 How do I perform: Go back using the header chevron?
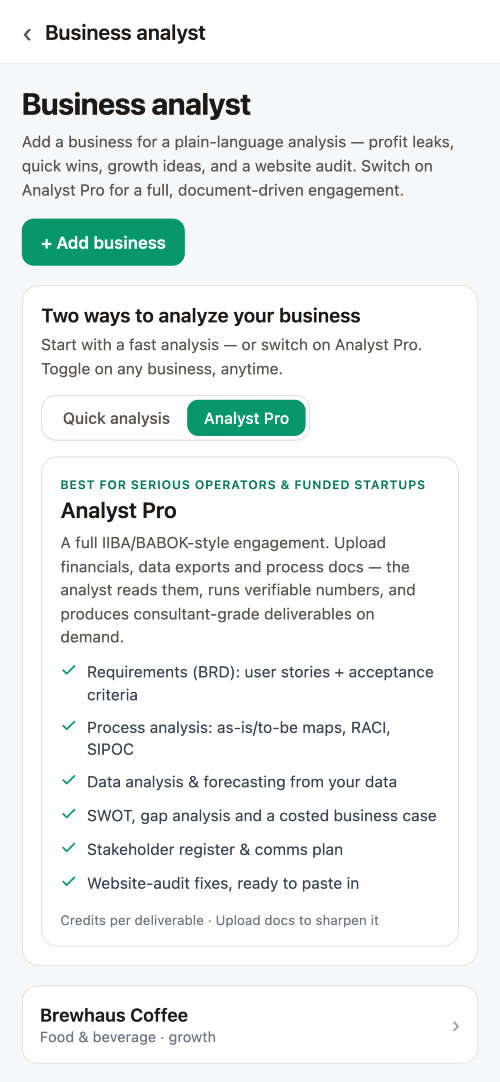(x=27, y=34)
